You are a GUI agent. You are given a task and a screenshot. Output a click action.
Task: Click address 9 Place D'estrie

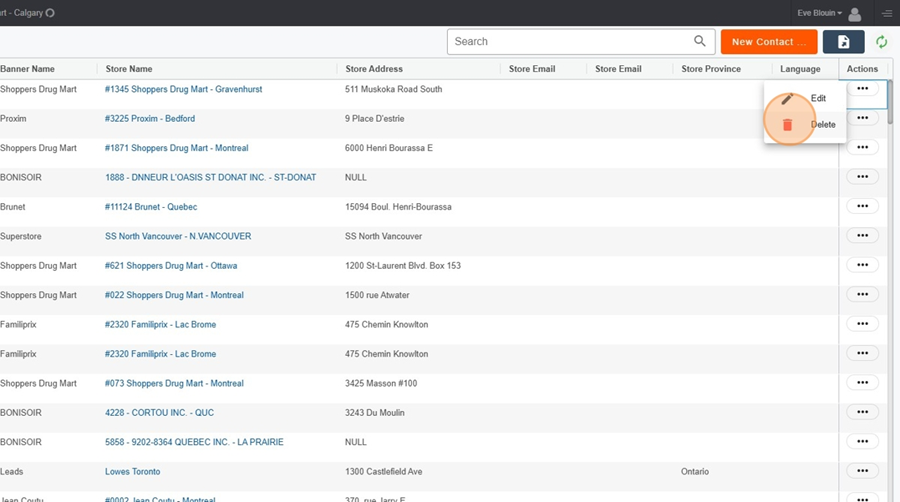tap(374, 118)
